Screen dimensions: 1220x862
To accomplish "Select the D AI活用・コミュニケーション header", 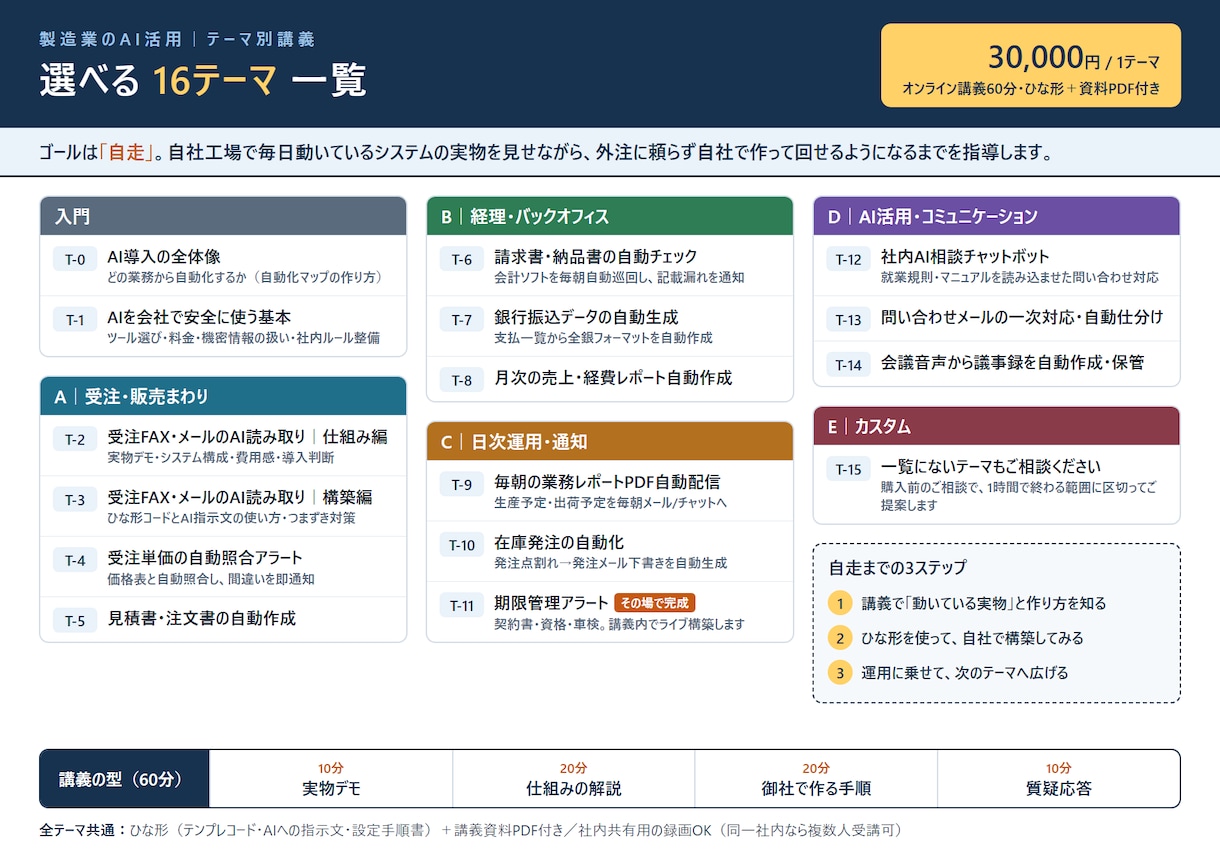I will point(996,216).
